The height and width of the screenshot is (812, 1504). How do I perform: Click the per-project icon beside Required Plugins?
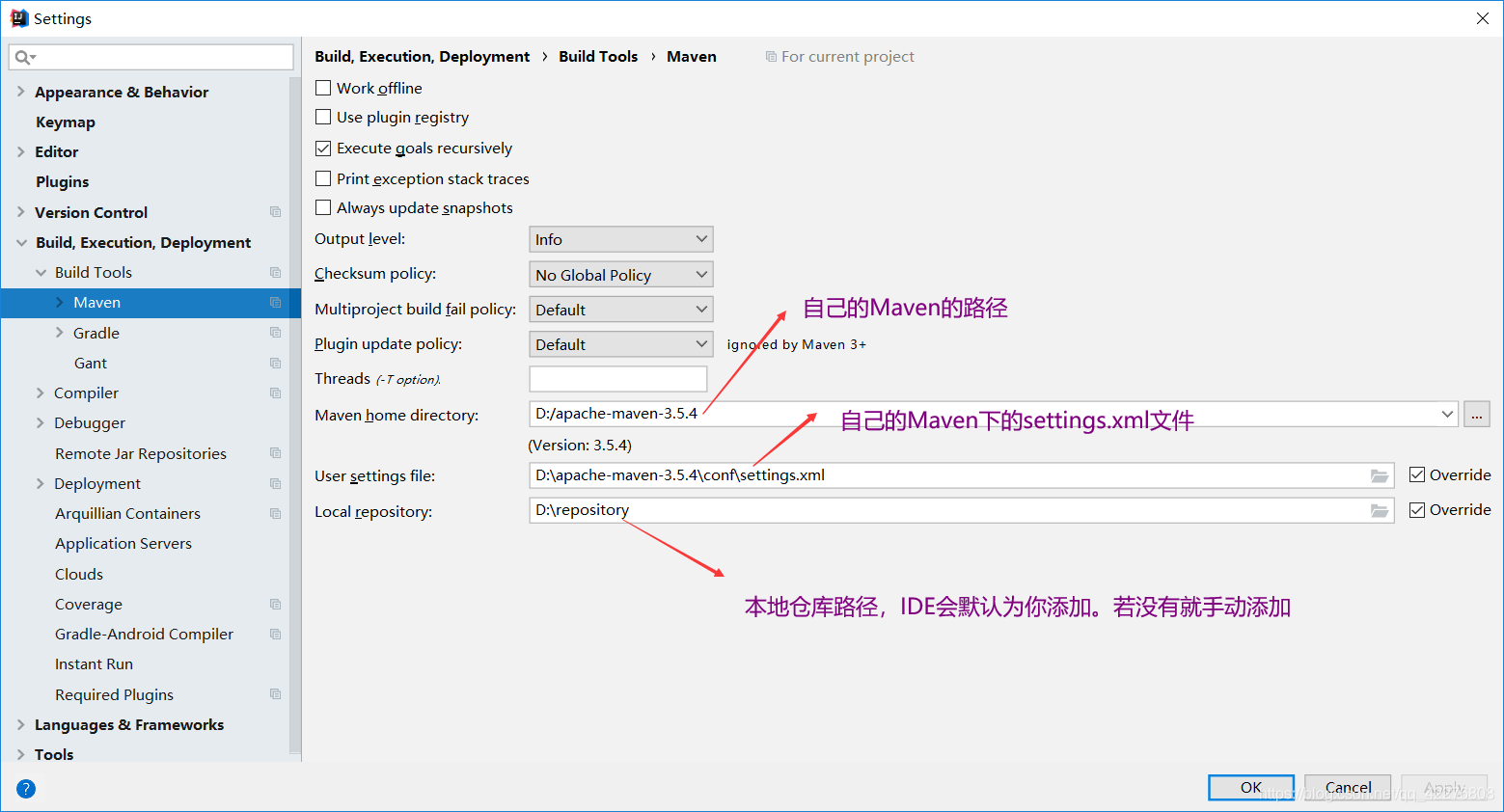276,694
